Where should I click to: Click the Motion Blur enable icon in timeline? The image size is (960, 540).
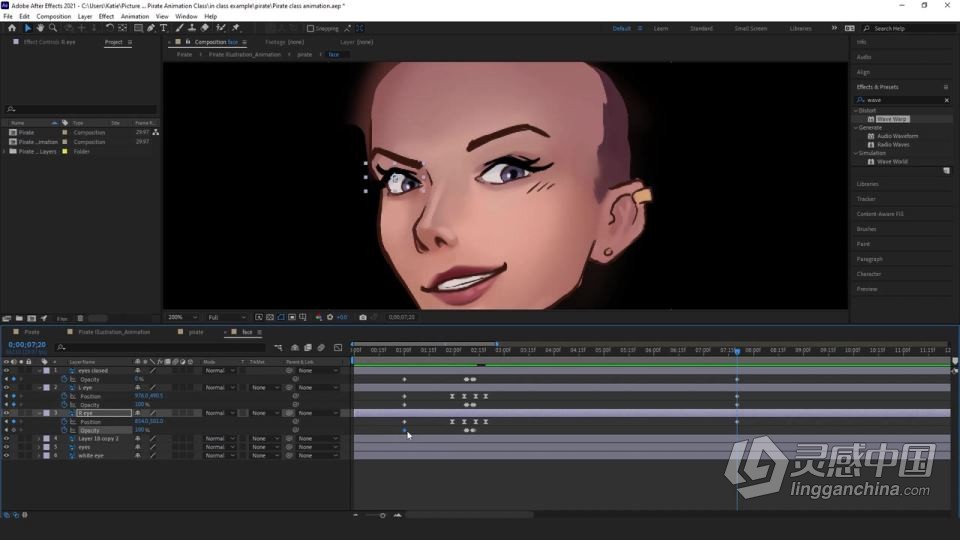click(x=321, y=348)
